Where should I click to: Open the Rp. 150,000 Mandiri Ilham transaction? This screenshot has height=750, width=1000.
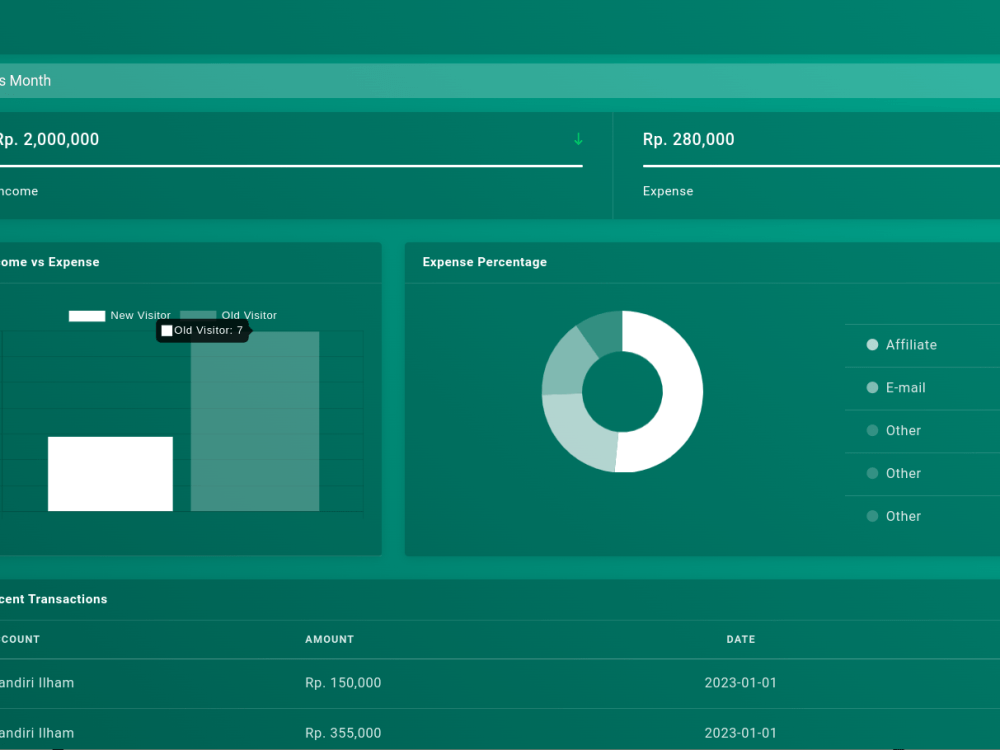point(343,683)
